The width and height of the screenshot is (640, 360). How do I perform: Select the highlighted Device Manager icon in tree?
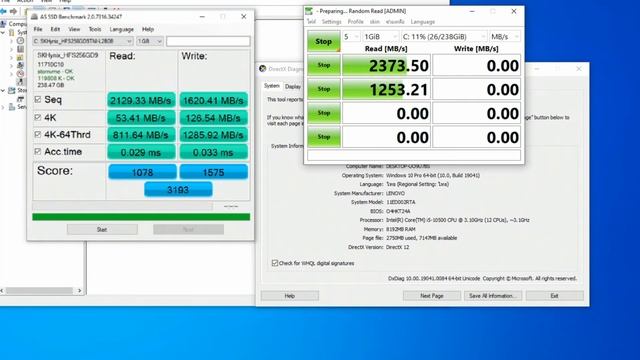tap(20, 82)
